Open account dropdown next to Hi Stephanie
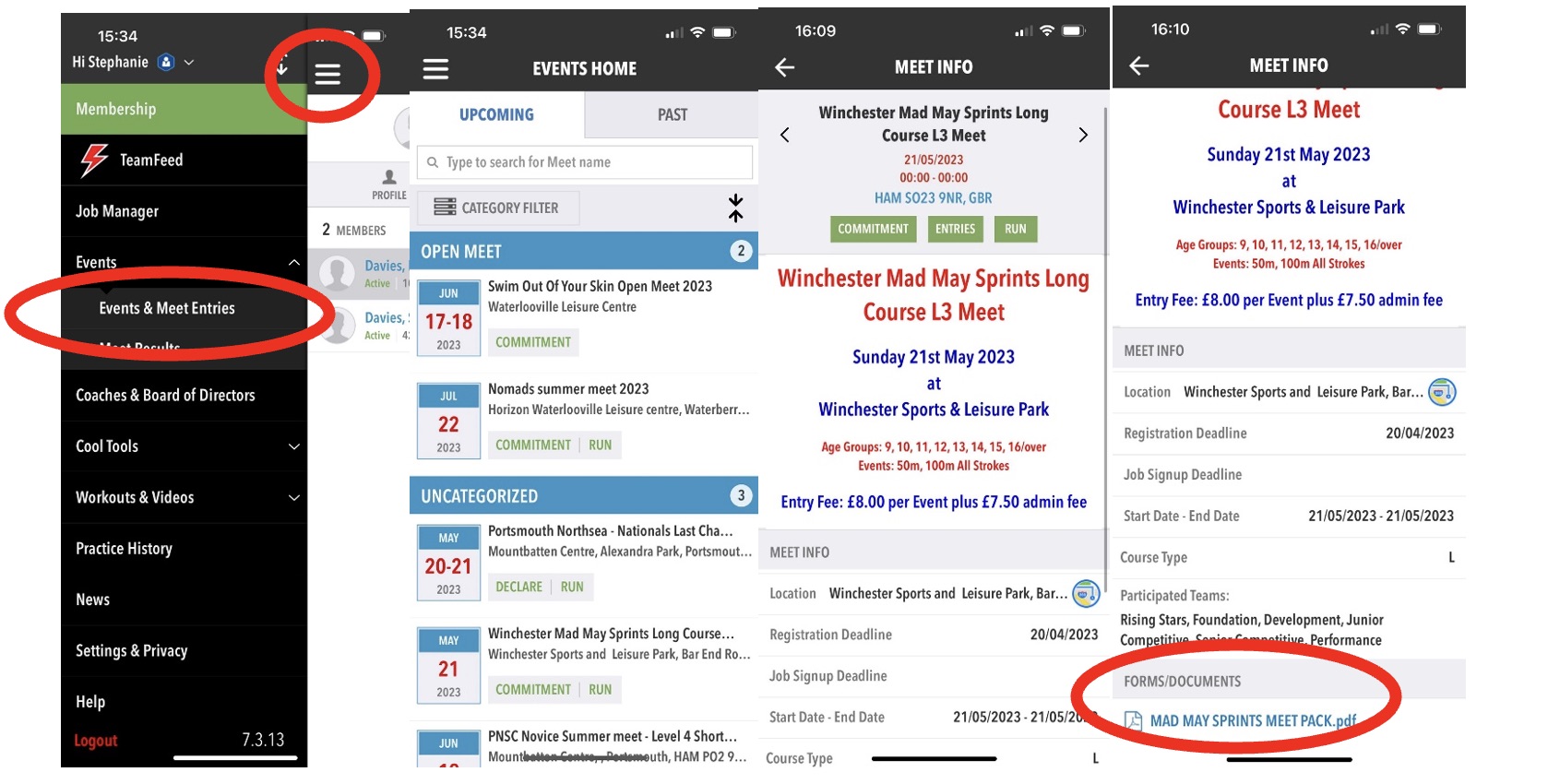The width and height of the screenshot is (1548, 784). point(189,63)
